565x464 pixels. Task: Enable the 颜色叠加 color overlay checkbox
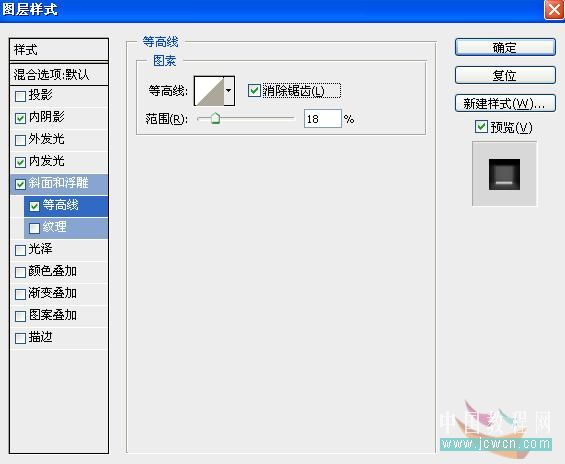(x=20, y=272)
